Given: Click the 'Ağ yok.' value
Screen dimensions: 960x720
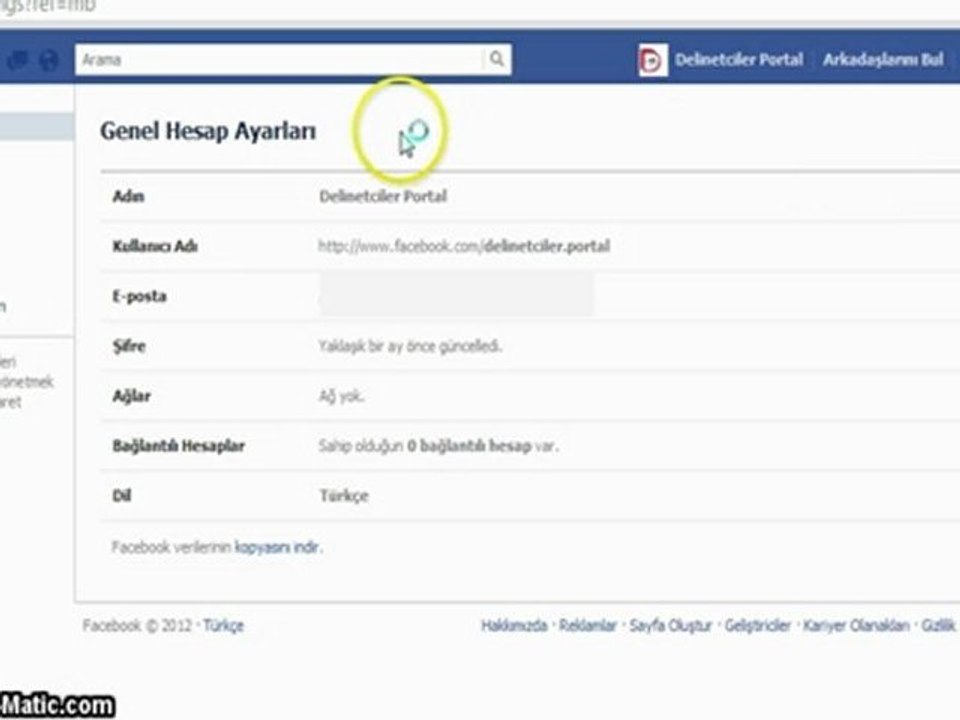Looking at the screenshot, I should 341,397.
